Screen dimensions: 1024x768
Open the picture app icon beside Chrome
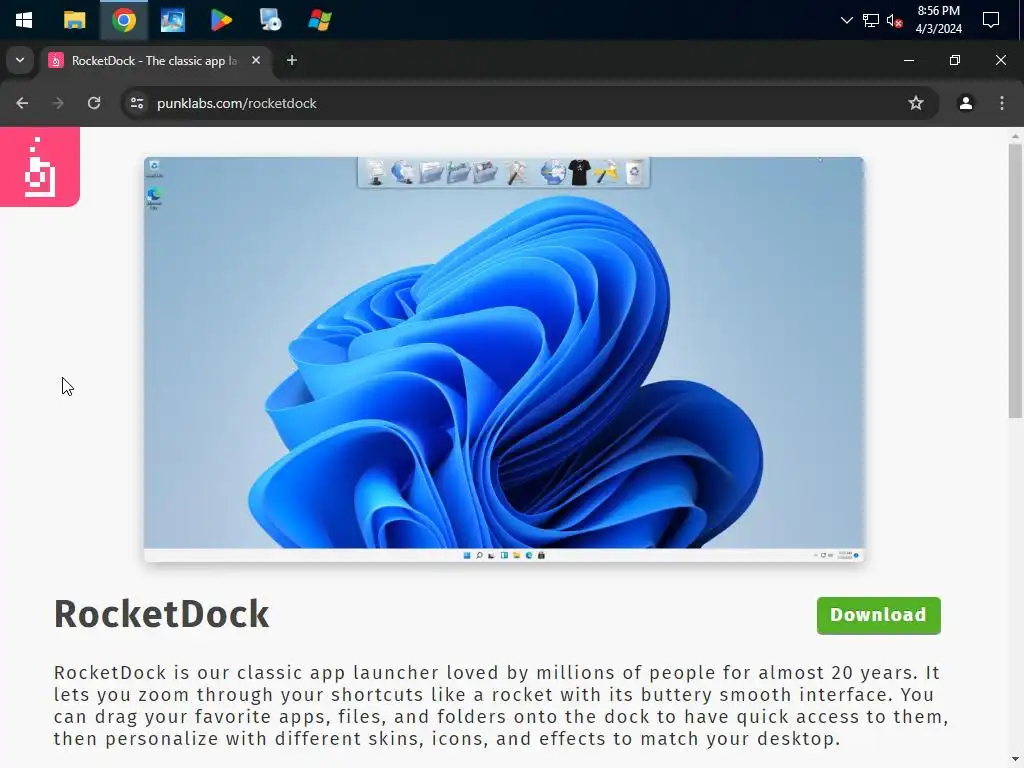pyautogui.click(x=172, y=20)
